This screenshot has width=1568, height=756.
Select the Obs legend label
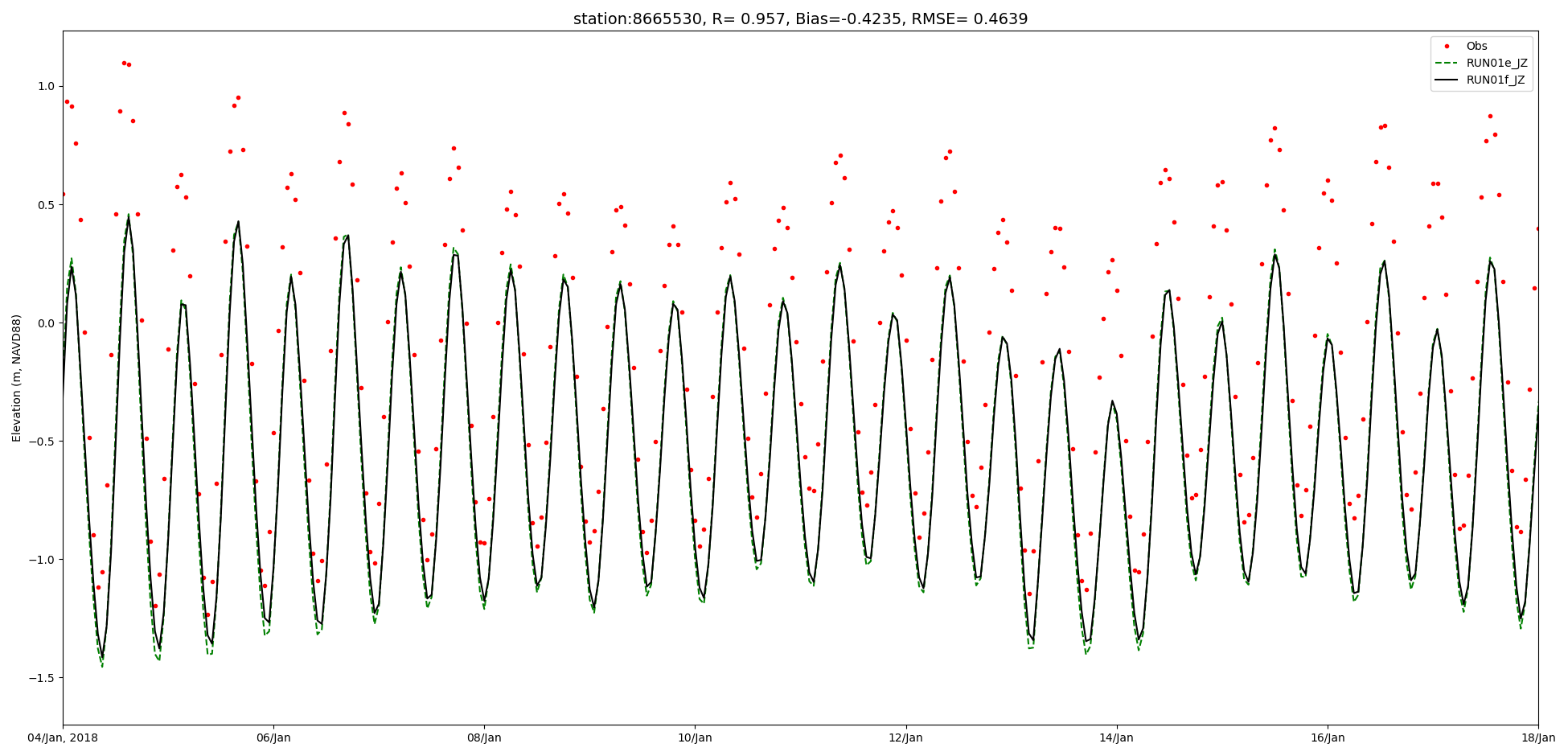(1476, 47)
